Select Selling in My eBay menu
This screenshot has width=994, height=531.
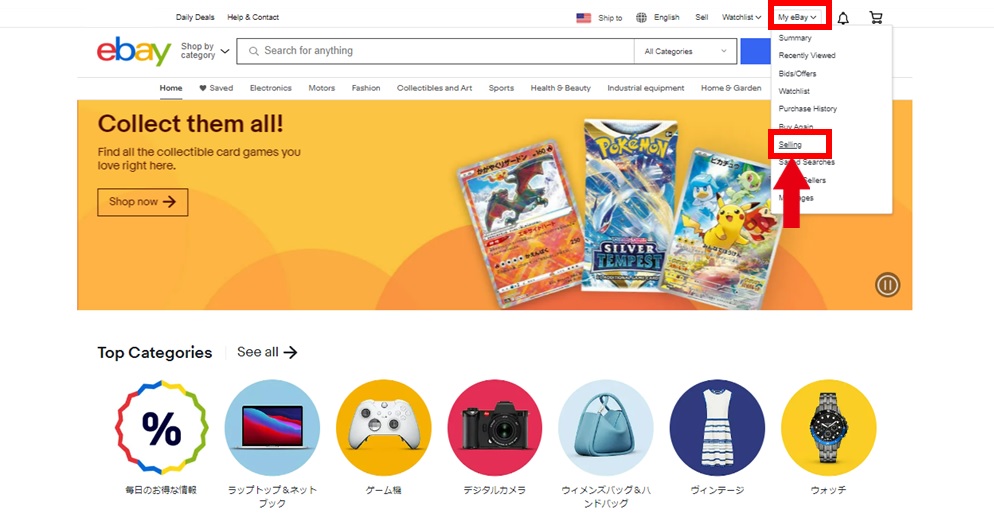click(x=790, y=144)
